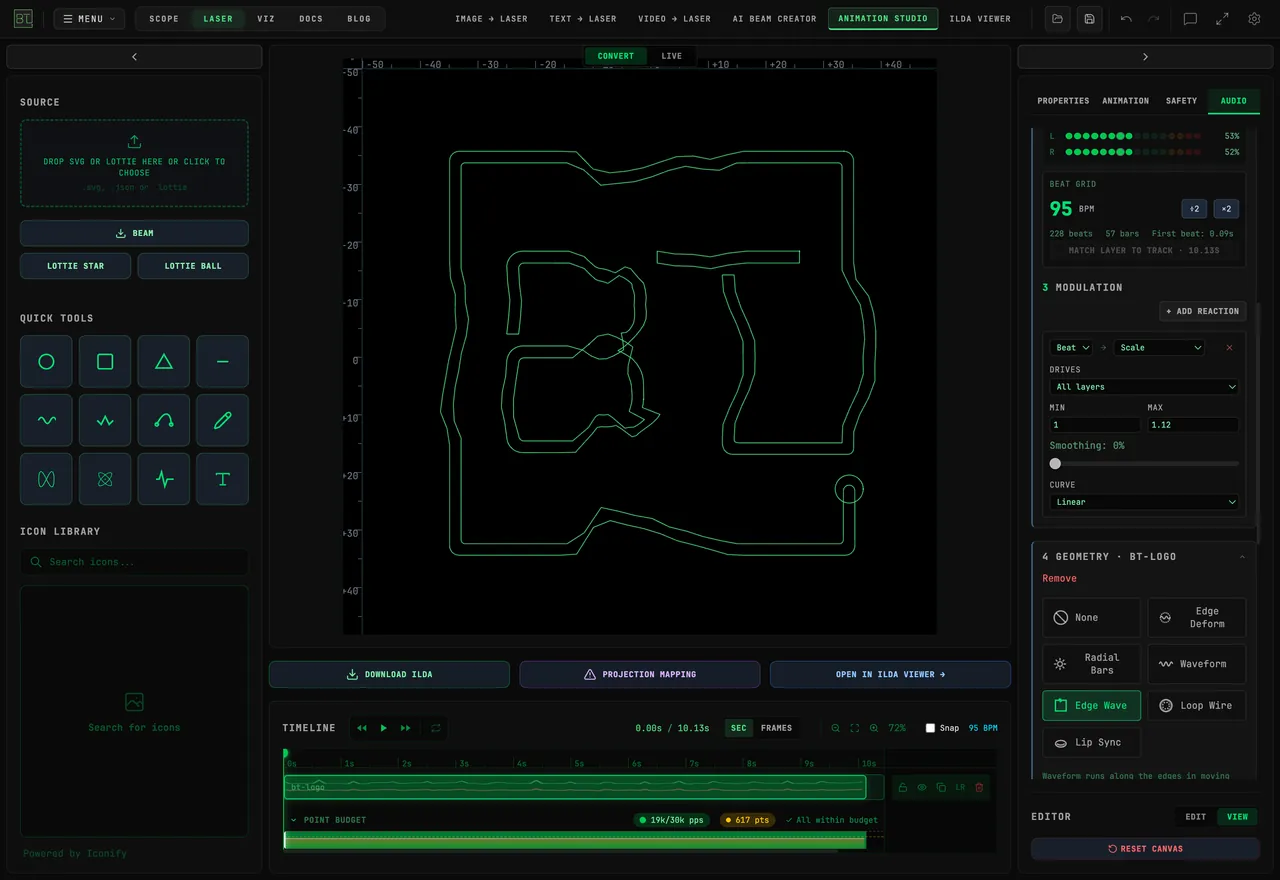Screen dimensions: 1280x880
Task: Pick the triangle quick tool
Action: 164,362
